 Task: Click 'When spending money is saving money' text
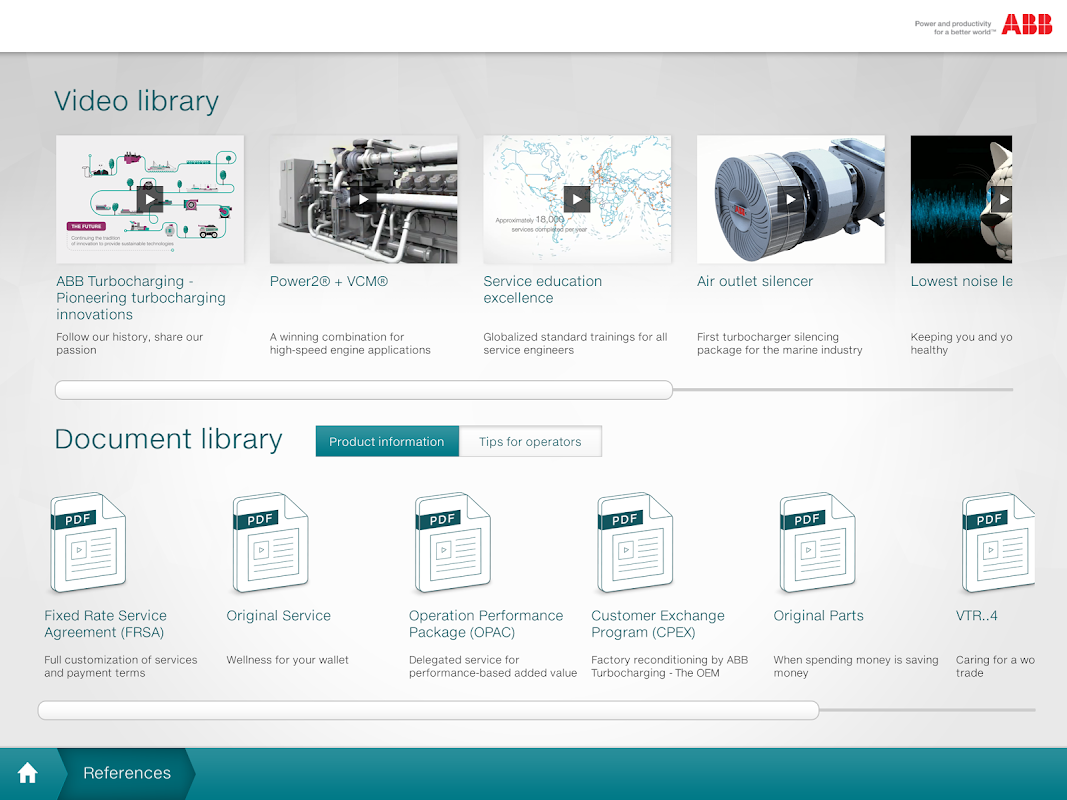tap(855, 667)
